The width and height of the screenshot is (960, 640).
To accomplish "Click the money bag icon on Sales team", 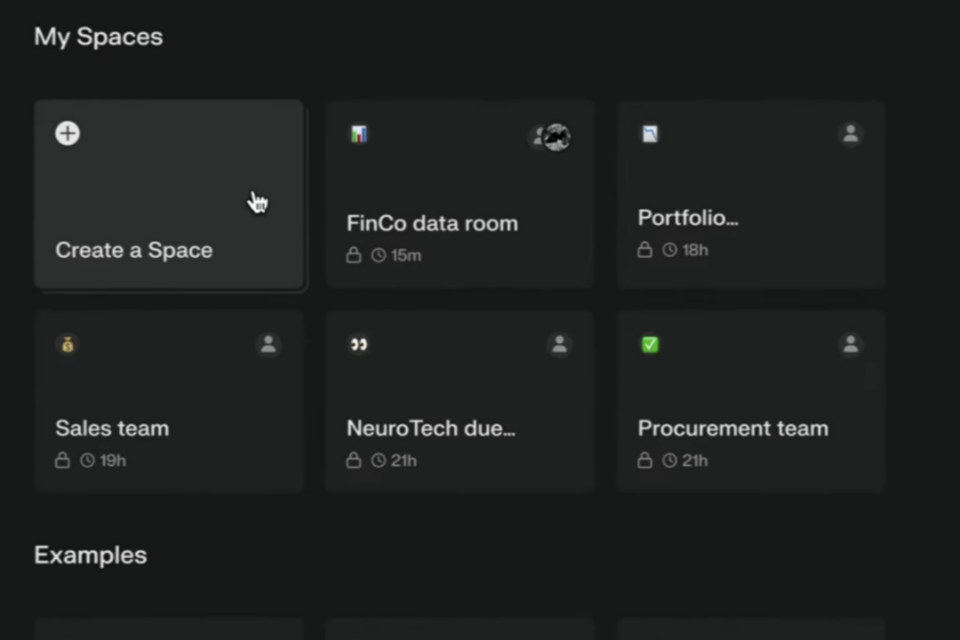I will (x=67, y=344).
